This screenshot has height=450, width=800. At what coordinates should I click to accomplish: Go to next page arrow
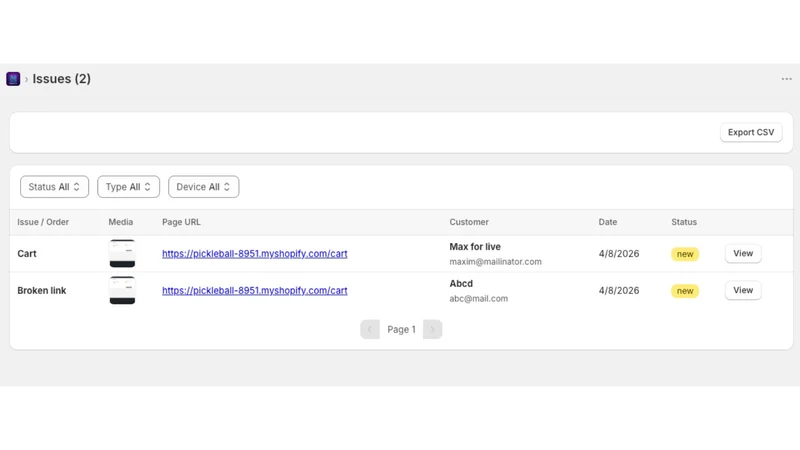click(432, 330)
